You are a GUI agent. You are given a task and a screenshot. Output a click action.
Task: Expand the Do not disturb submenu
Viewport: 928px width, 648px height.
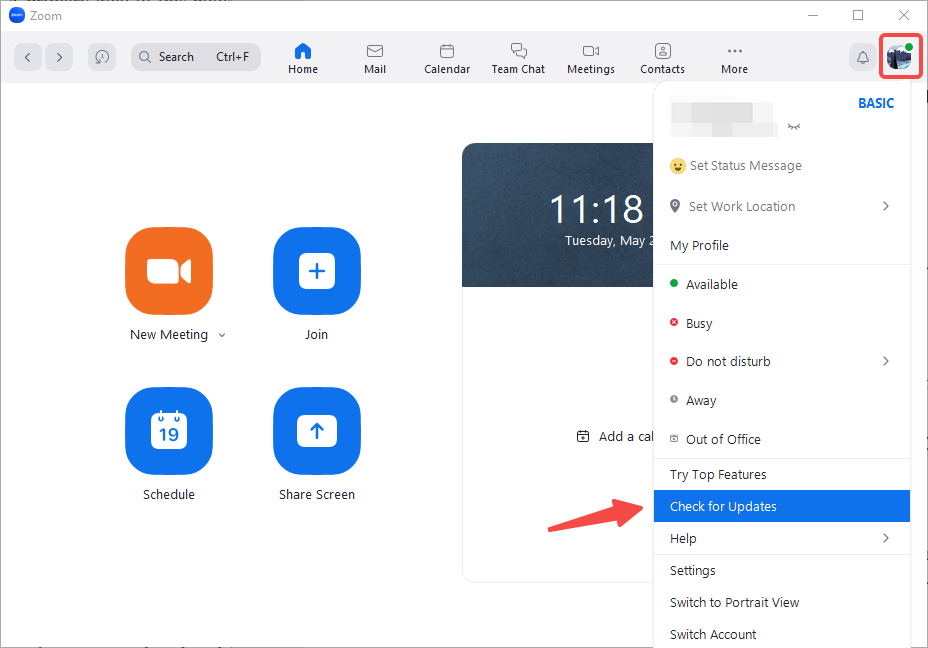[886, 361]
